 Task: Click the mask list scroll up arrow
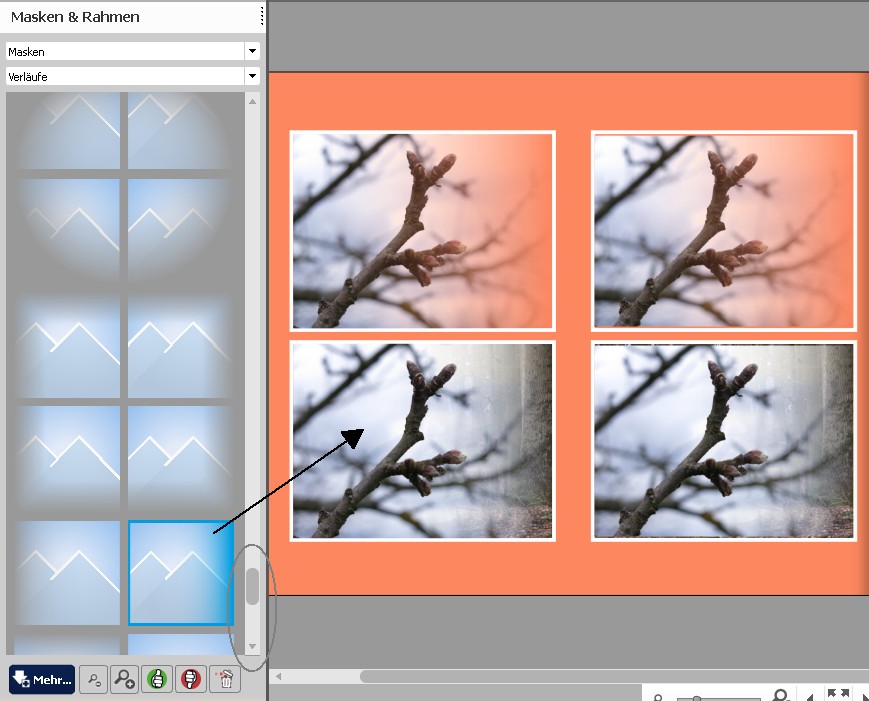click(x=252, y=101)
